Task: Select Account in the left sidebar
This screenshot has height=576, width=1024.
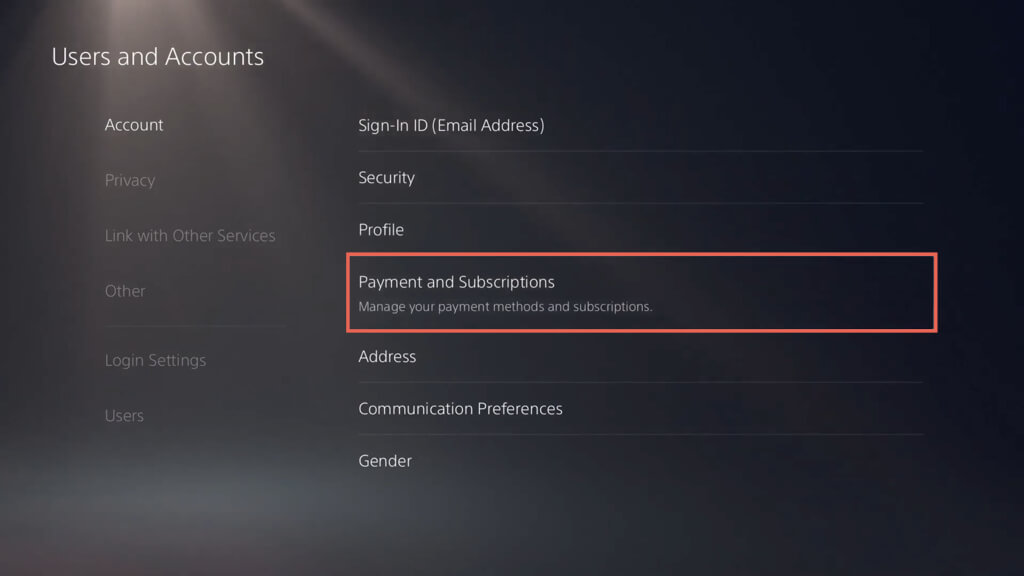Action: tap(134, 125)
